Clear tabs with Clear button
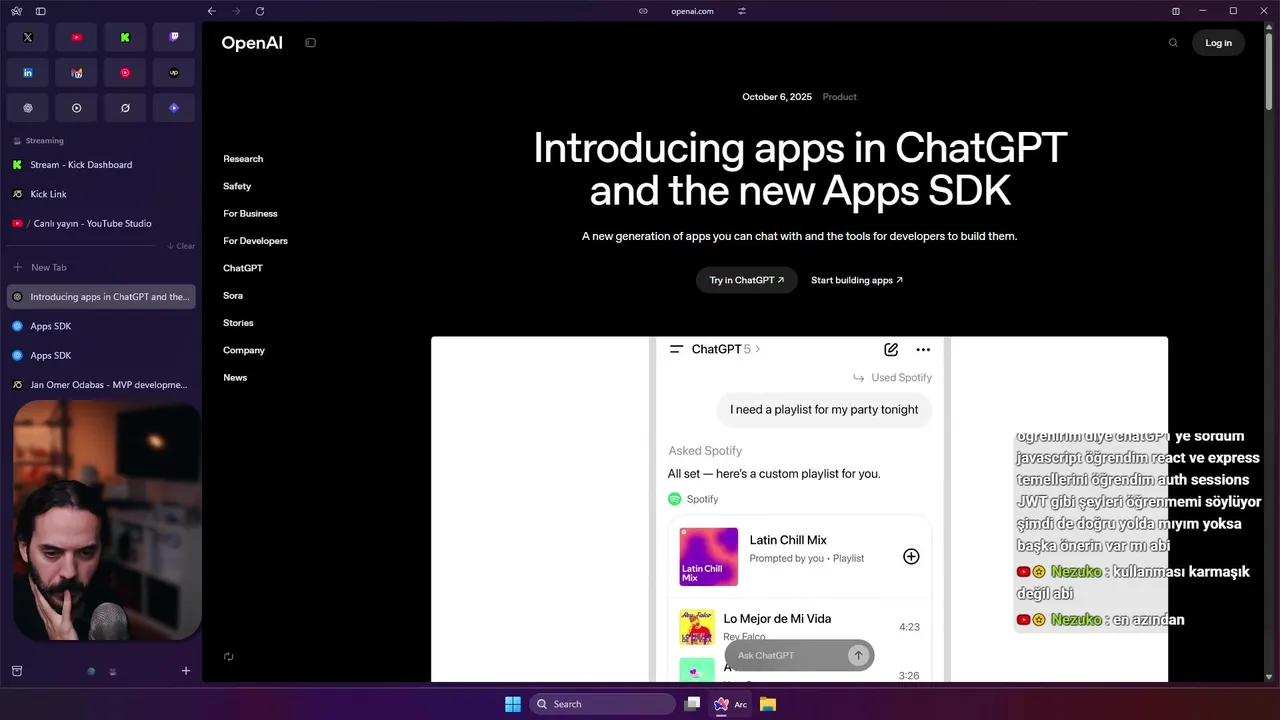1280x720 pixels. pyautogui.click(x=181, y=246)
